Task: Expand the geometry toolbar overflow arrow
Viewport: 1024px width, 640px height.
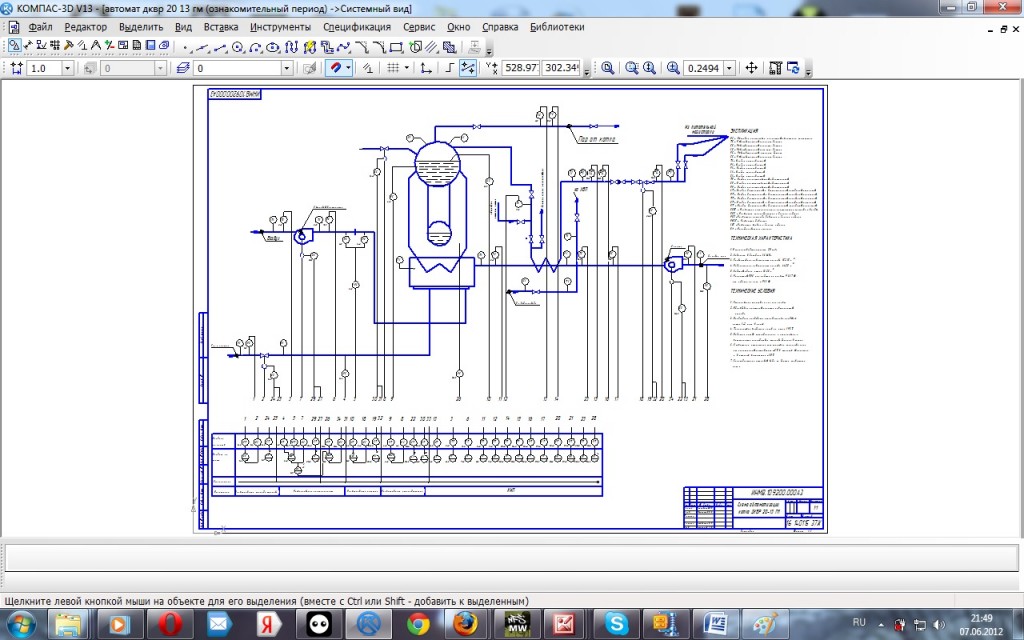Action: [489, 50]
